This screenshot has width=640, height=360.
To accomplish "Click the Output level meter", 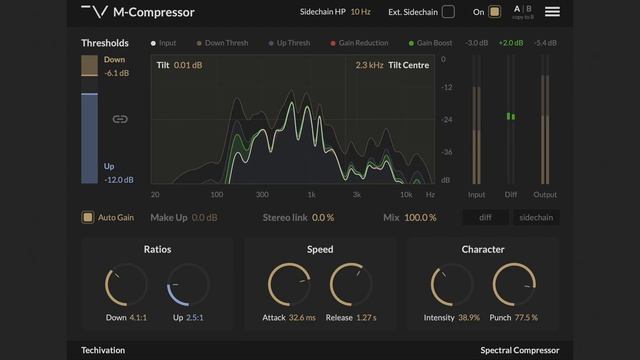I will tap(545, 120).
